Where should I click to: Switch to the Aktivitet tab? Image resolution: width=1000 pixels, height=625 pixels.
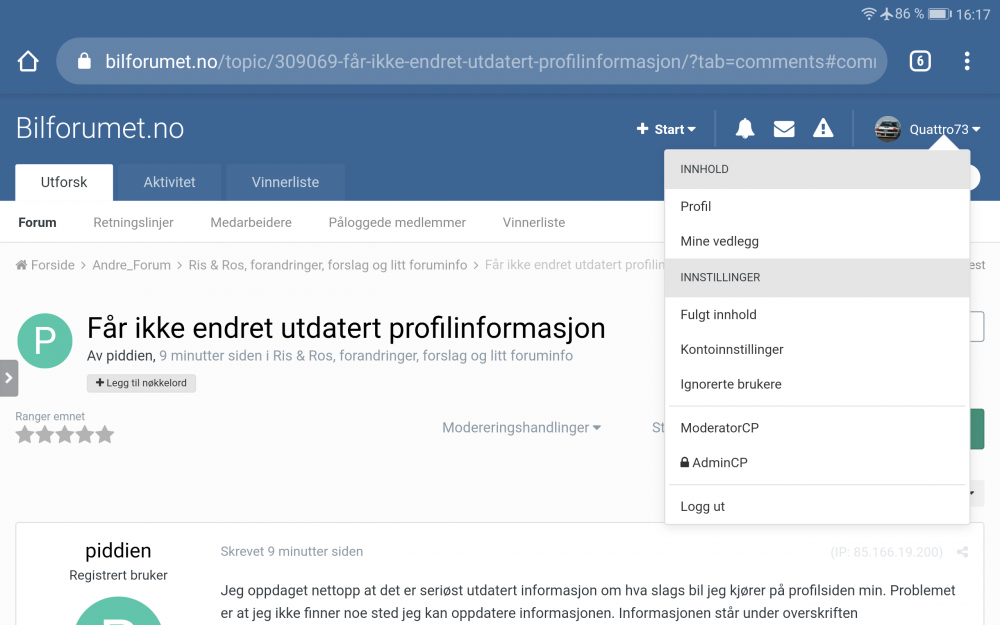[x=169, y=182]
